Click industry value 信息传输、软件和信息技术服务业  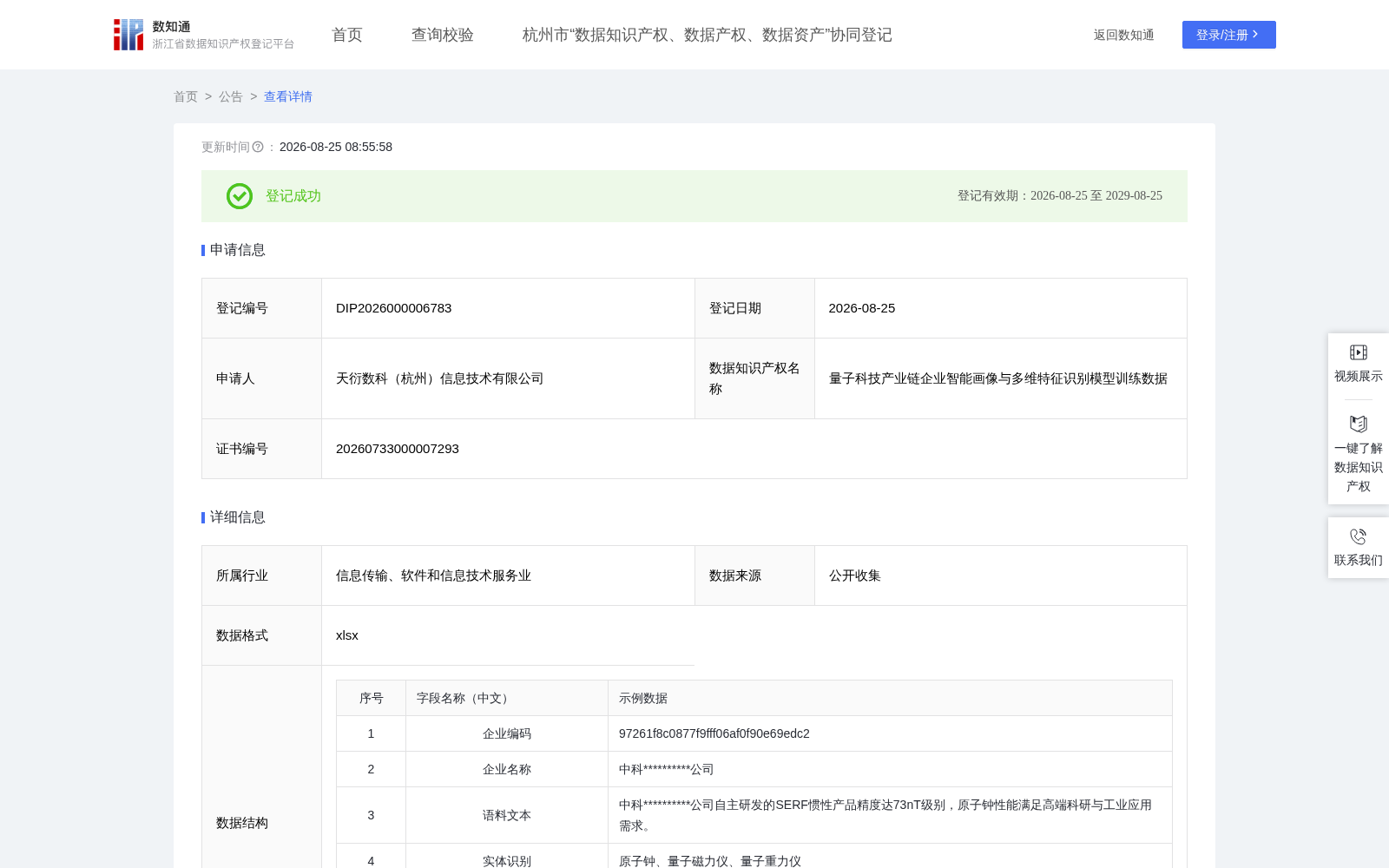[x=434, y=575]
